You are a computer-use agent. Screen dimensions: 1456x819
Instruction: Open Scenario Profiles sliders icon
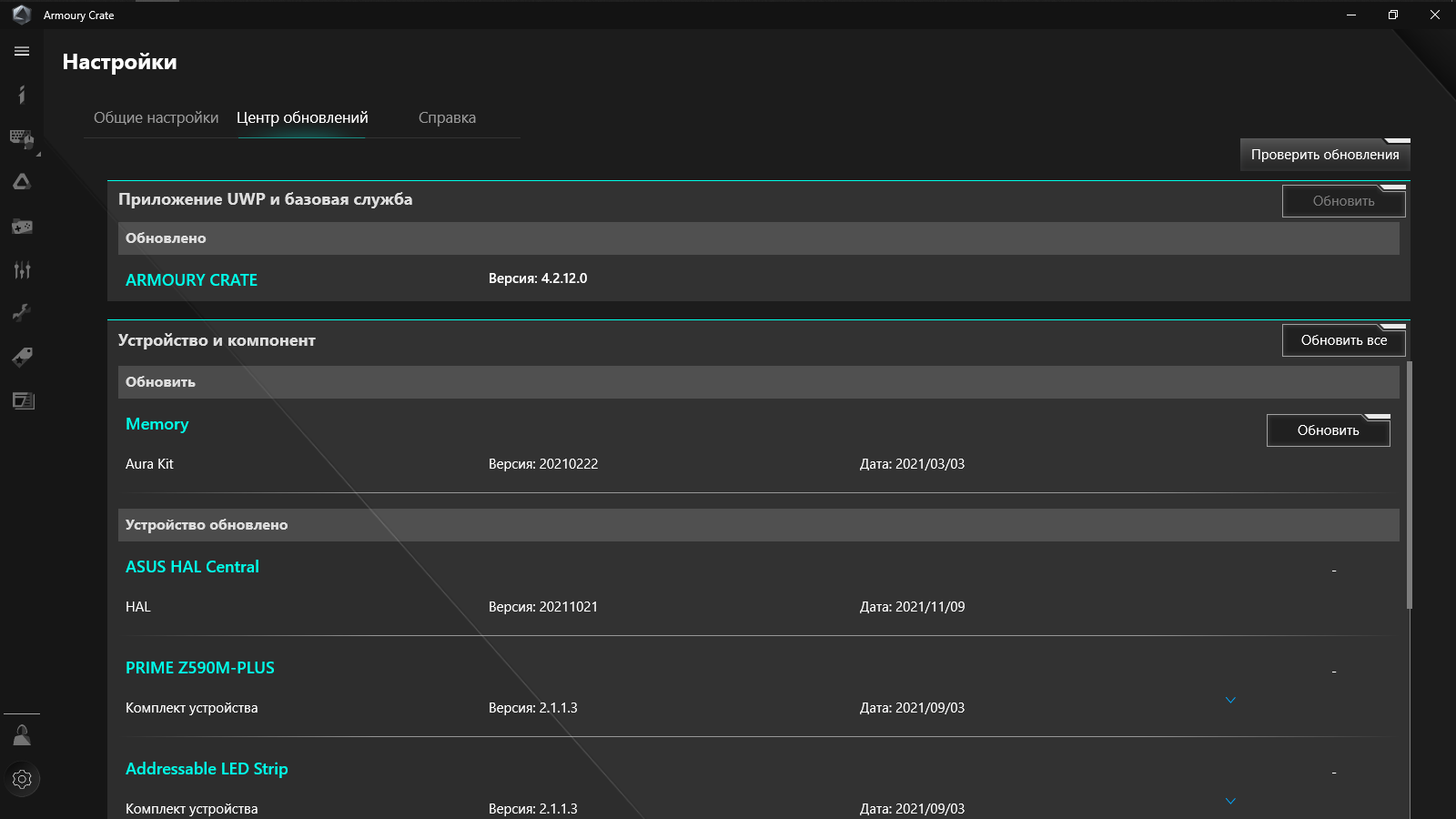point(22,269)
